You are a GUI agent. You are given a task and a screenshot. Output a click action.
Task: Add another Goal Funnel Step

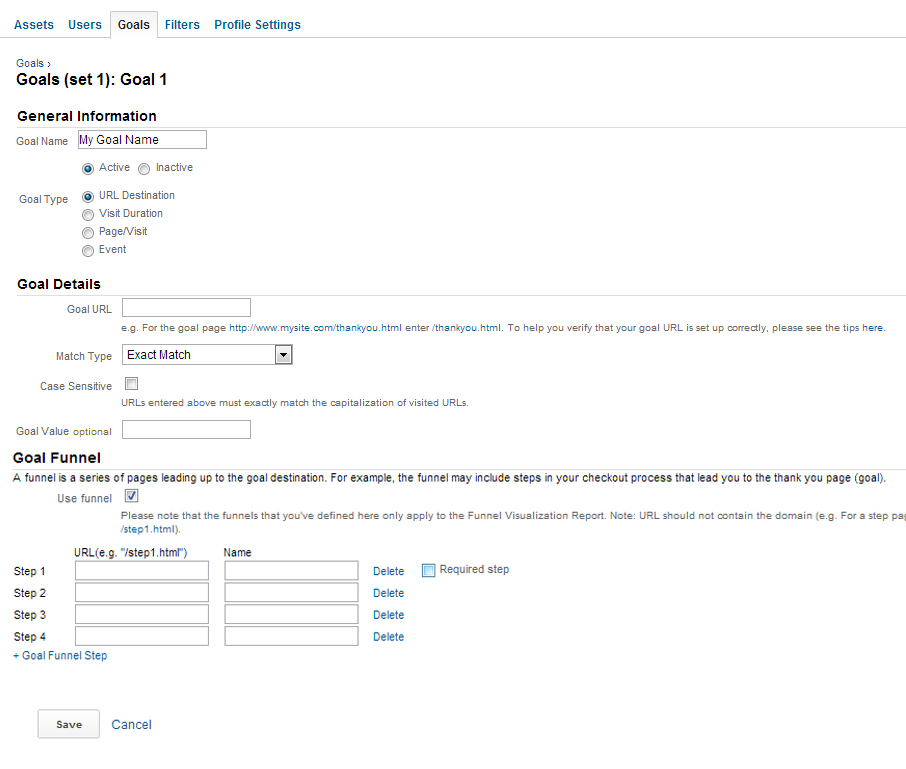tap(60, 656)
